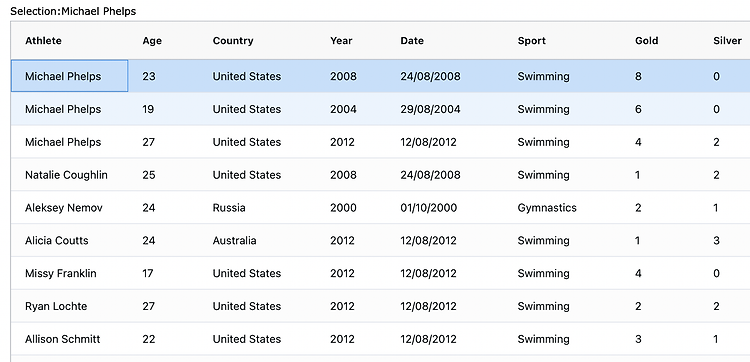Click the Ryan Lochte cell
This screenshot has height=362, width=750.
[x=69, y=306]
